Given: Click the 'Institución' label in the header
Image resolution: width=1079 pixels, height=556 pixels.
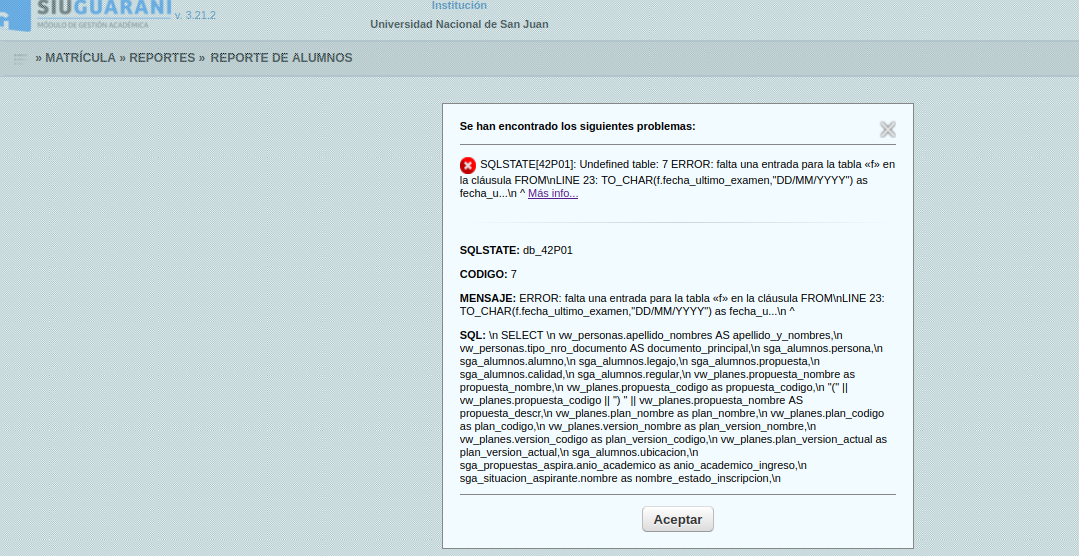Looking at the screenshot, I should pyautogui.click(x=459, y=6).
